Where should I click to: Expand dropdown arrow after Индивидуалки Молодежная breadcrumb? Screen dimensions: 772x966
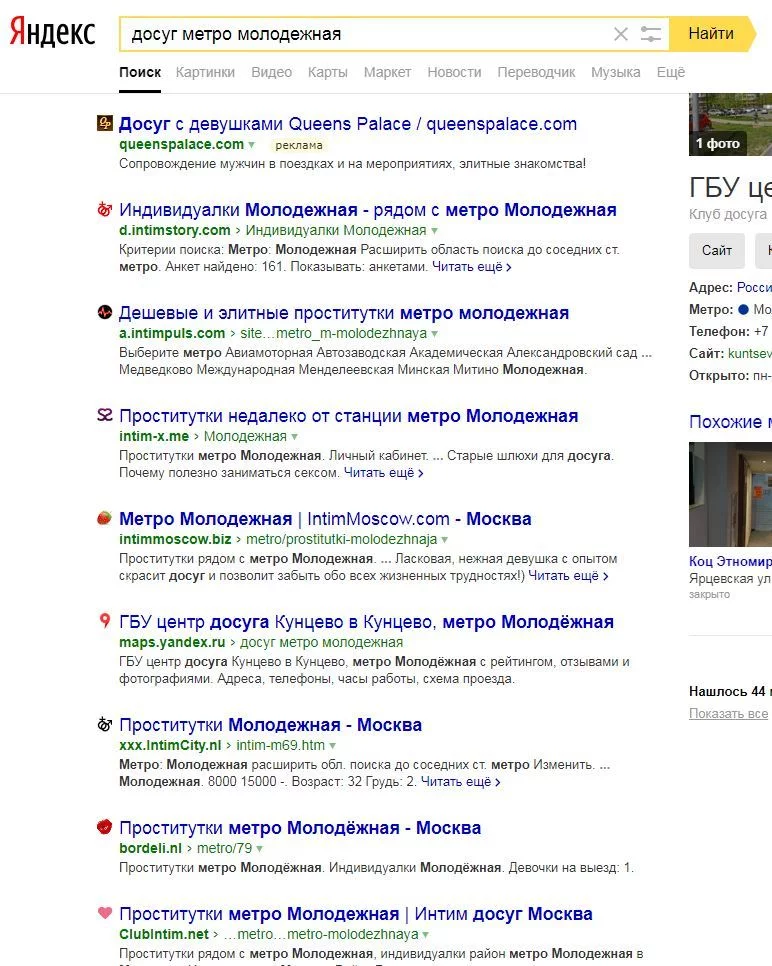(434, 230)
